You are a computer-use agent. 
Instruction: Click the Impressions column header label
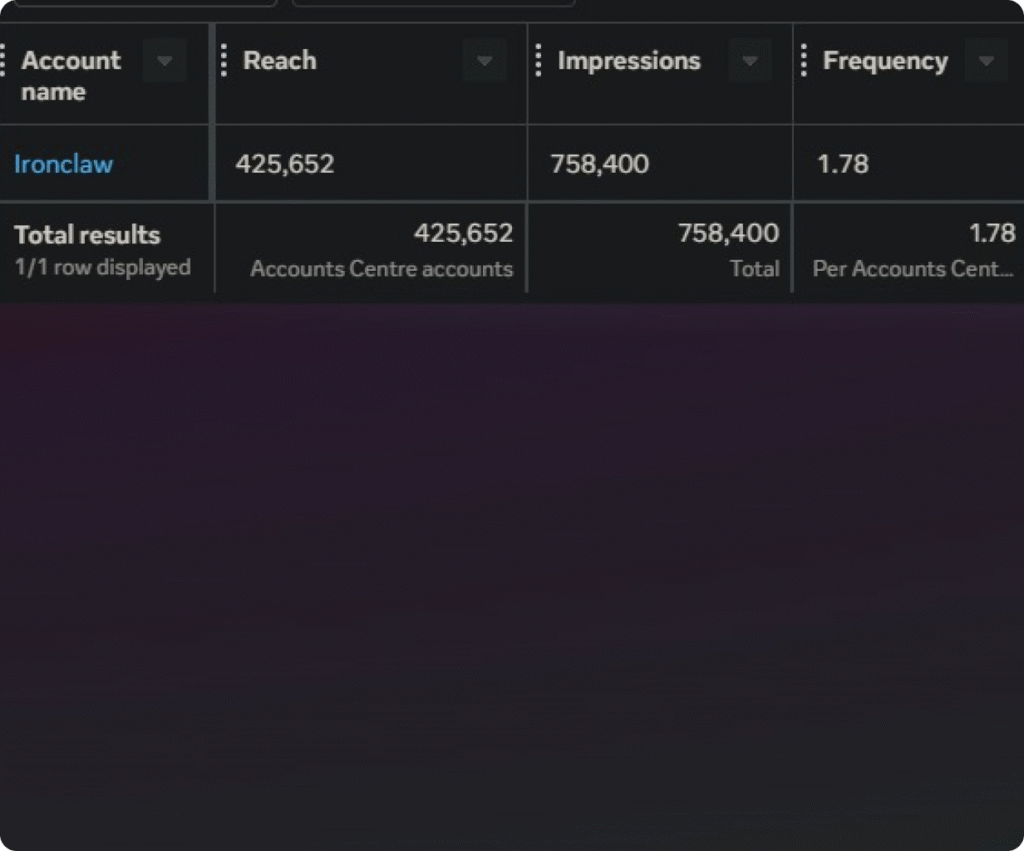coord(628,61)
